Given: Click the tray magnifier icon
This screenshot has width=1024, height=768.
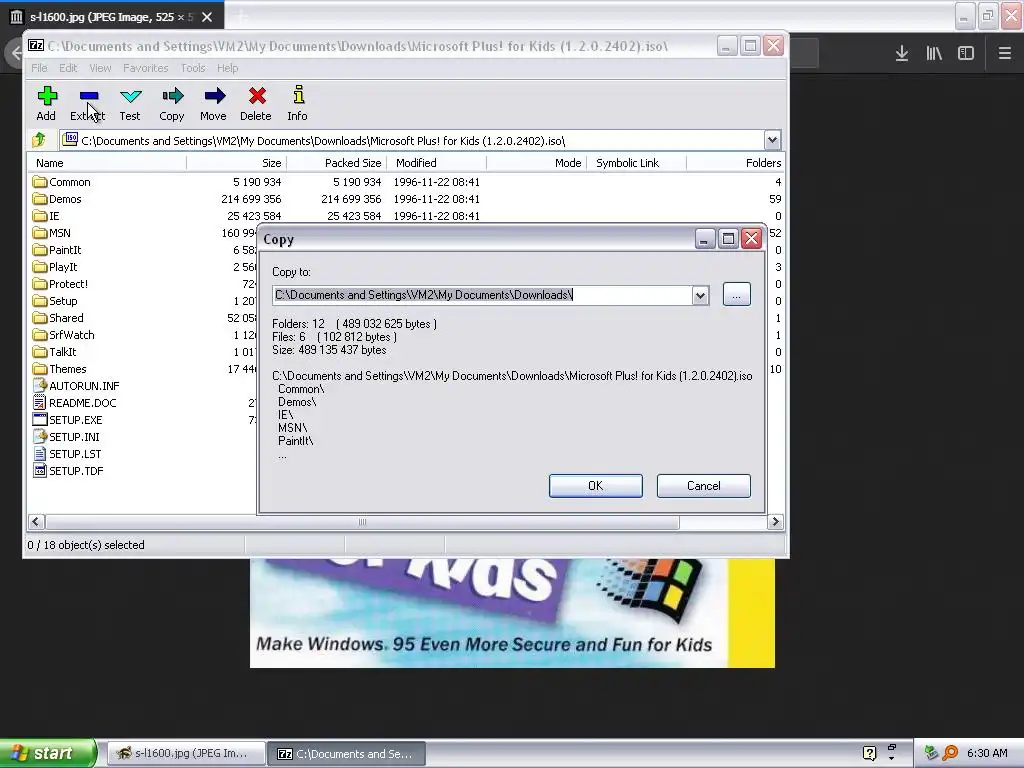Looking at the screenshot, I should (x=951, y=753).
